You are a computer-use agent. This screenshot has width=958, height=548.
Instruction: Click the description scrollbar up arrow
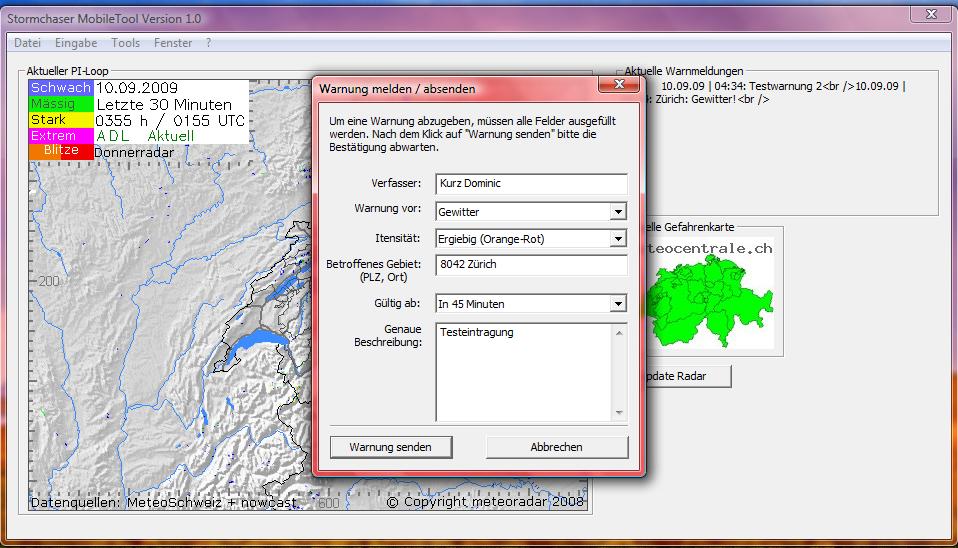619,333
